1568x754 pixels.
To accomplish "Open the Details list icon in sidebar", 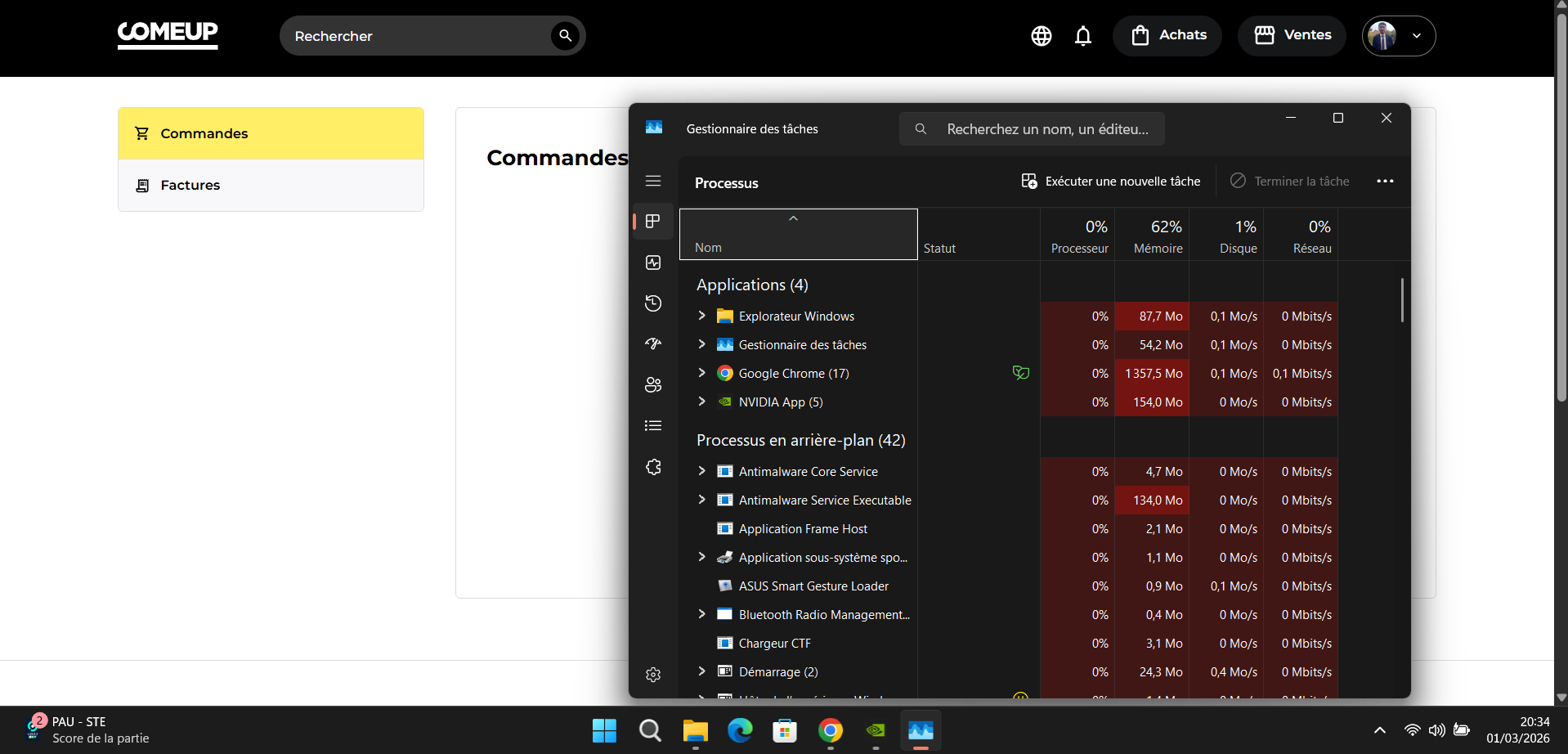I will pyautogui.click(x=653, y=426).
